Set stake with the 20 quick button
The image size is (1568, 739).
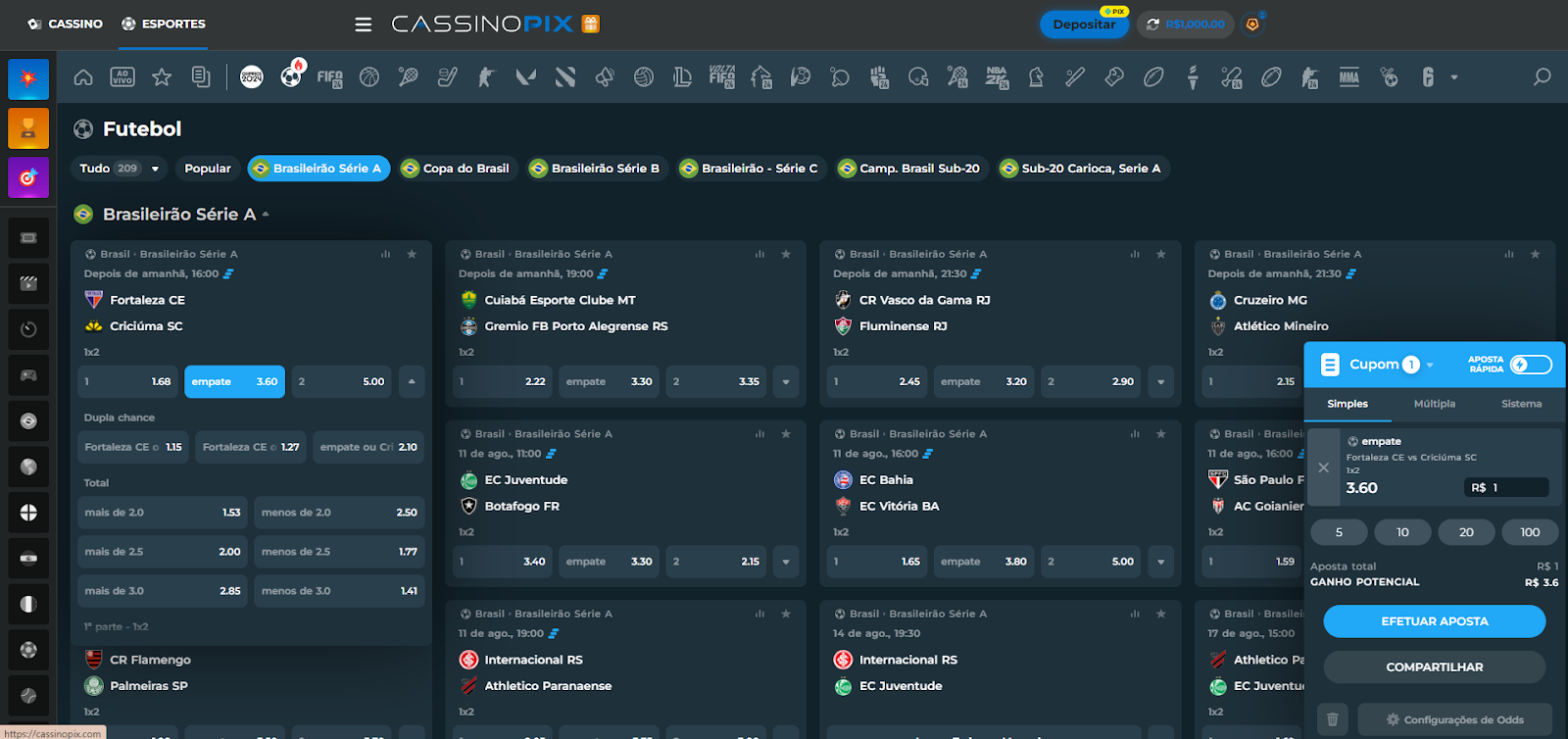(x=1466, y=532)
